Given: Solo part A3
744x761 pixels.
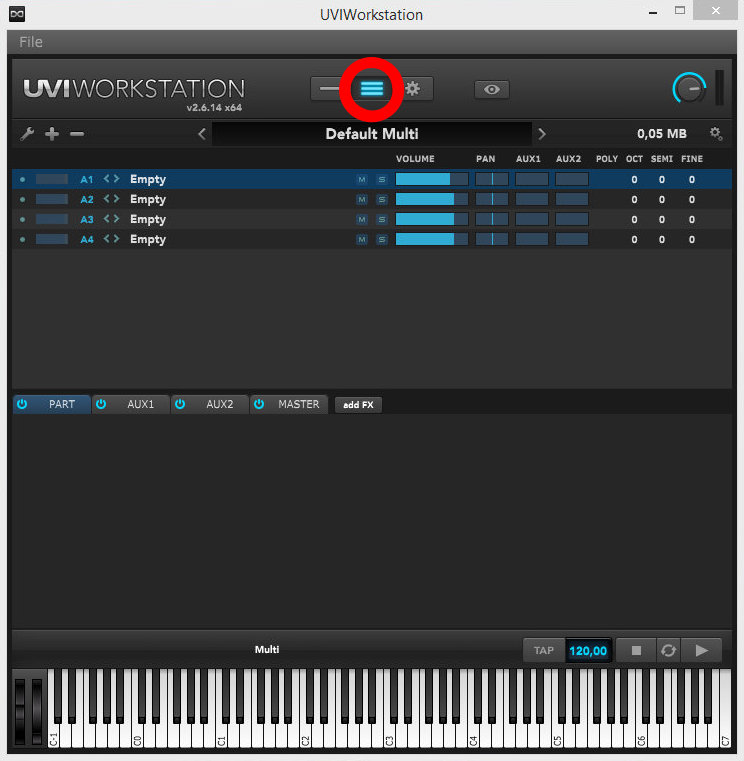Looking at the screenshot, I should pos(382,219).
